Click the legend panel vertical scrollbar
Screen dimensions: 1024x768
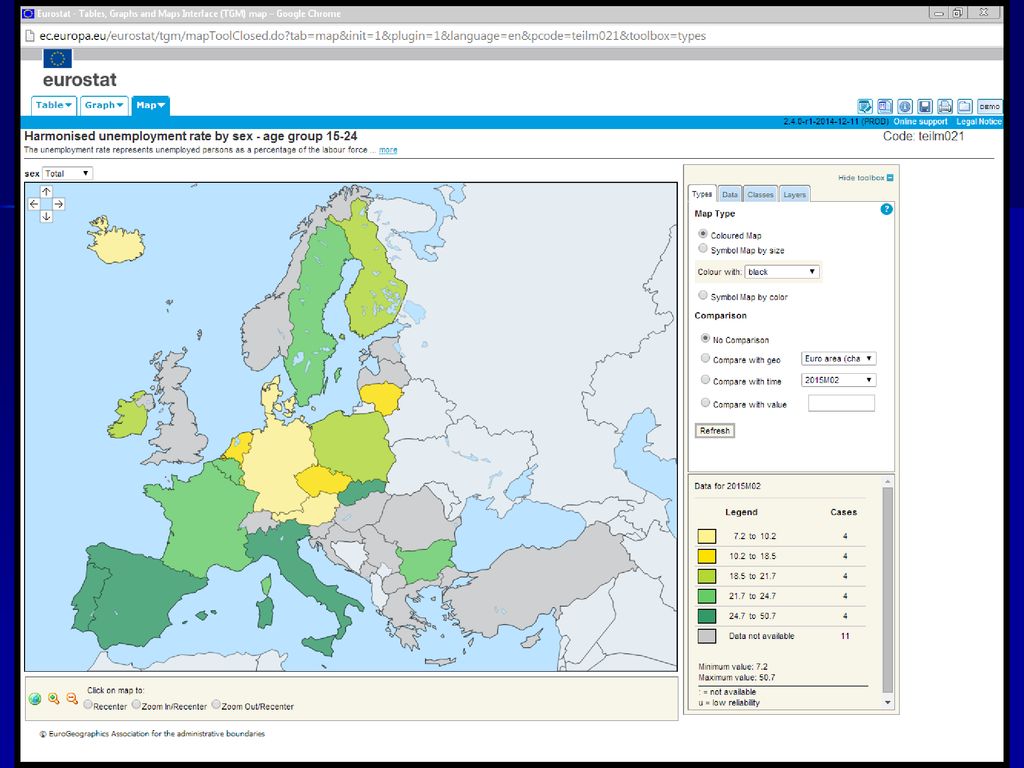888,591
